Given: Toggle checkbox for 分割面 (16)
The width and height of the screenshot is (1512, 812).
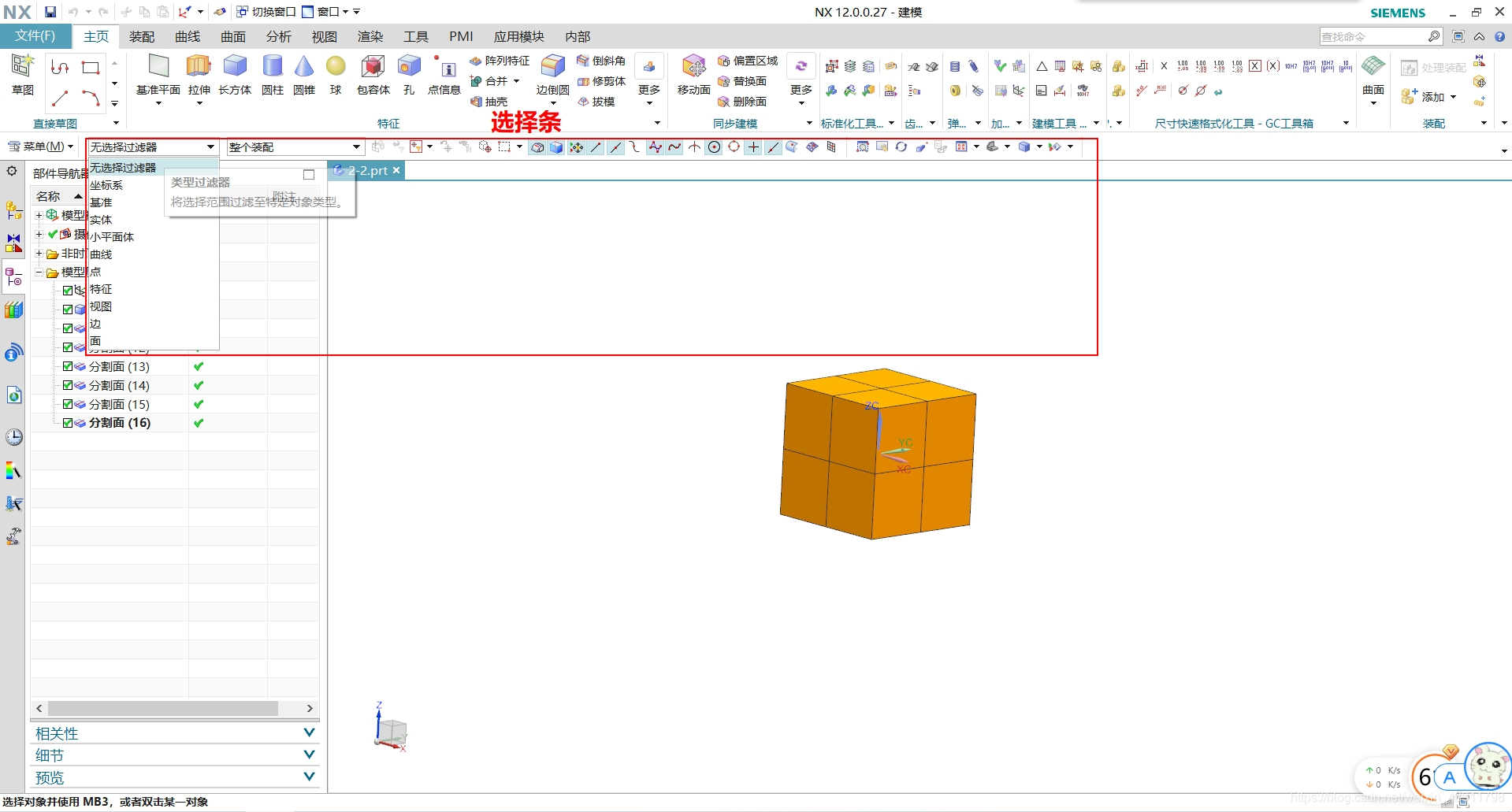Looking at the screenshot, I should (68, 423).
